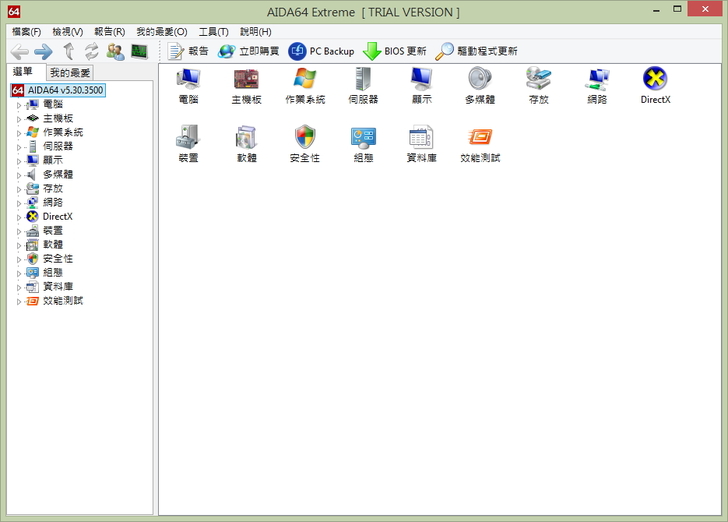Open the 多媒體 speaker icon in main panel
The image size is (728, 522).
[x=479, y=80]
